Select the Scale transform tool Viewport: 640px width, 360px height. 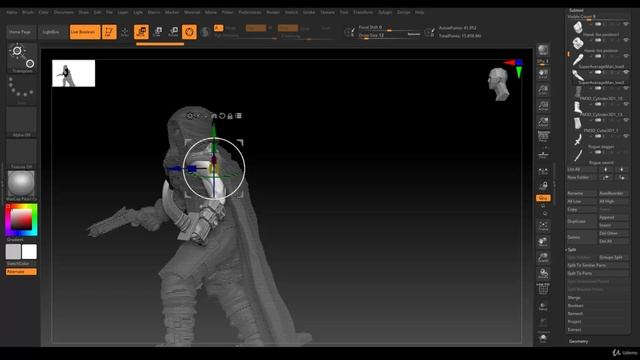click(x=158, y=32)
